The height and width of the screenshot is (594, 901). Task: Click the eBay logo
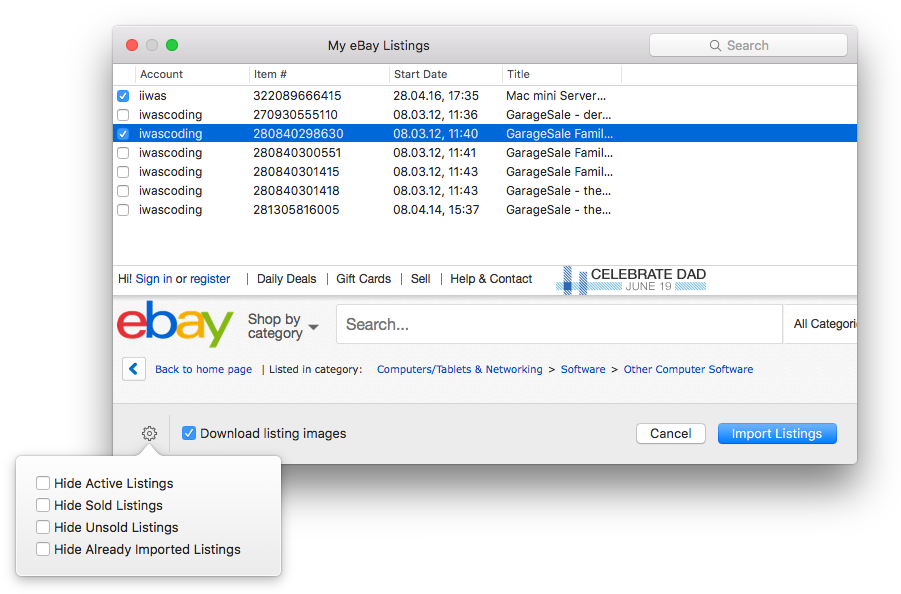click(175, 324)
